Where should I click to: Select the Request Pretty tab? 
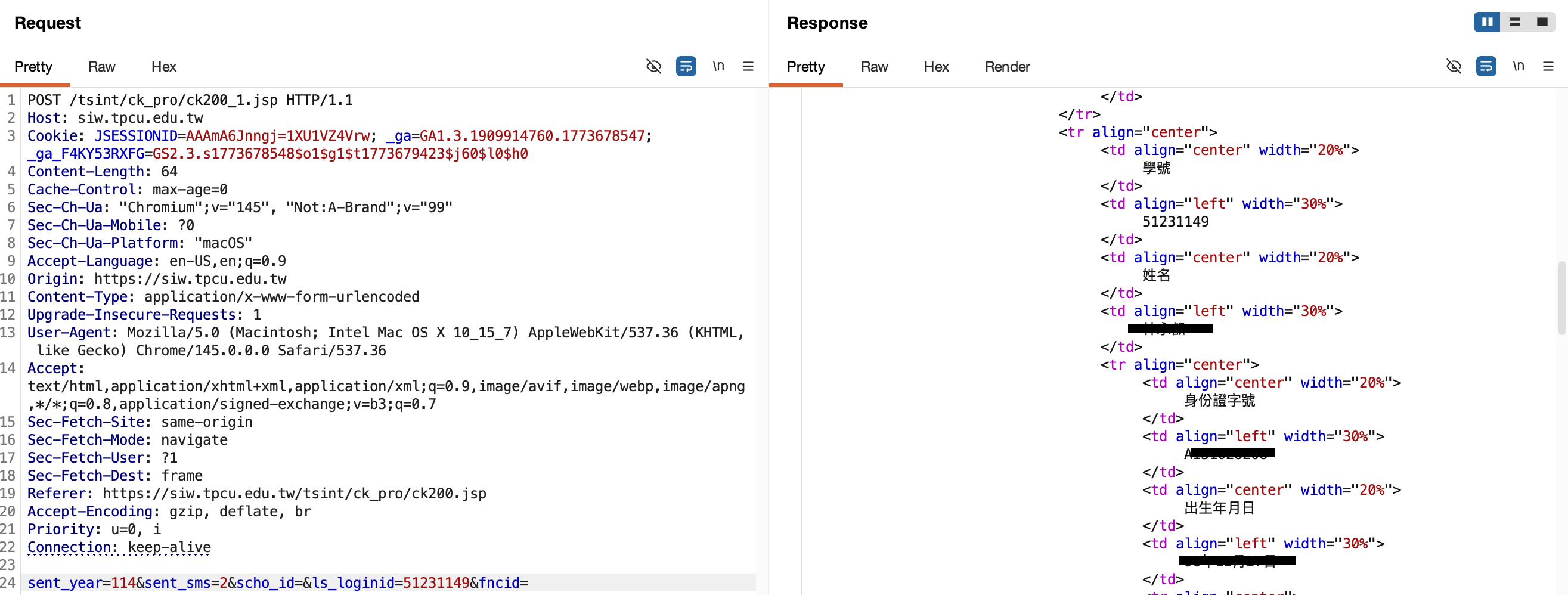point(33,66)
